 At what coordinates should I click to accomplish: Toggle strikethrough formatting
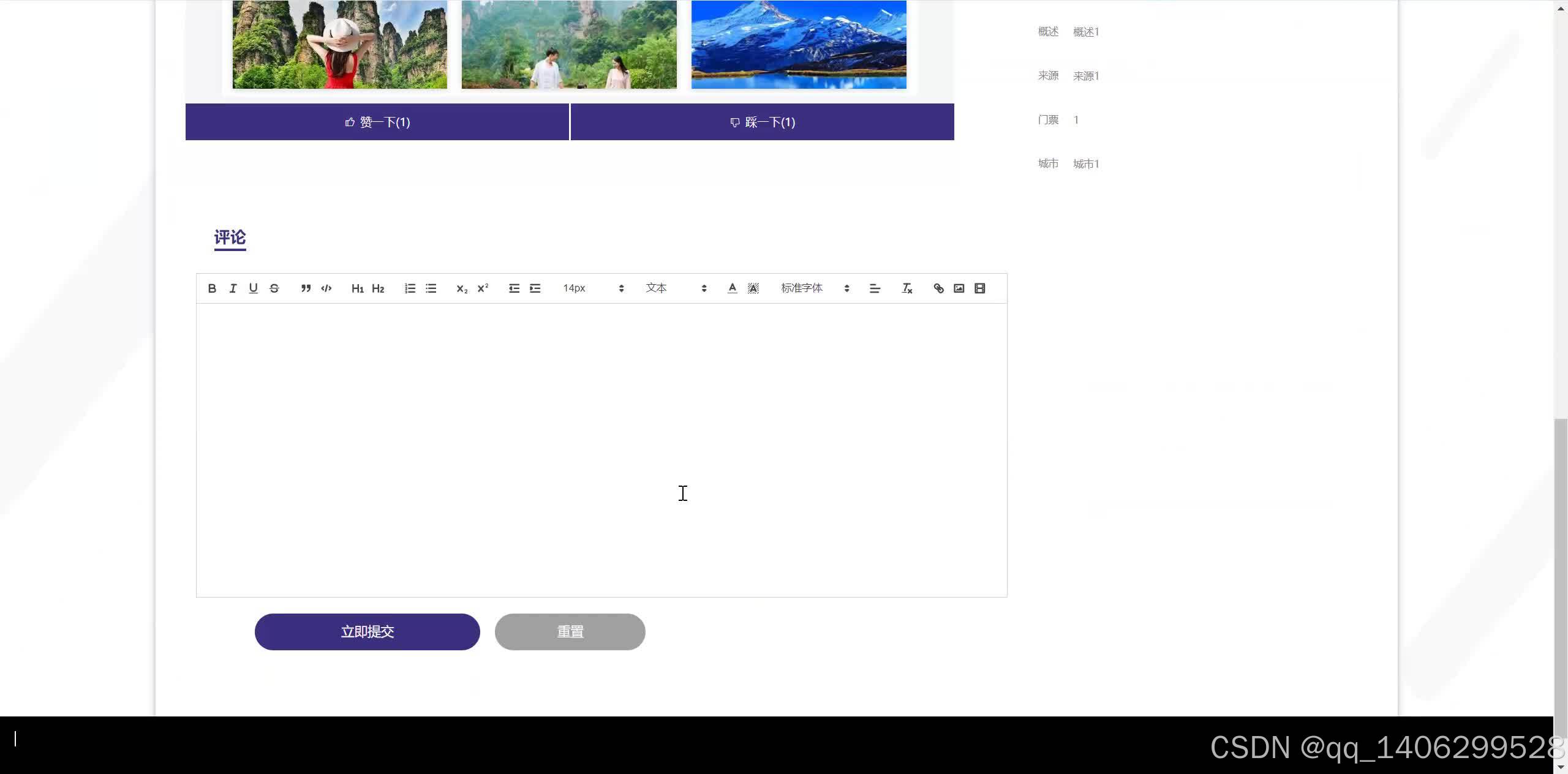point(274,288)
